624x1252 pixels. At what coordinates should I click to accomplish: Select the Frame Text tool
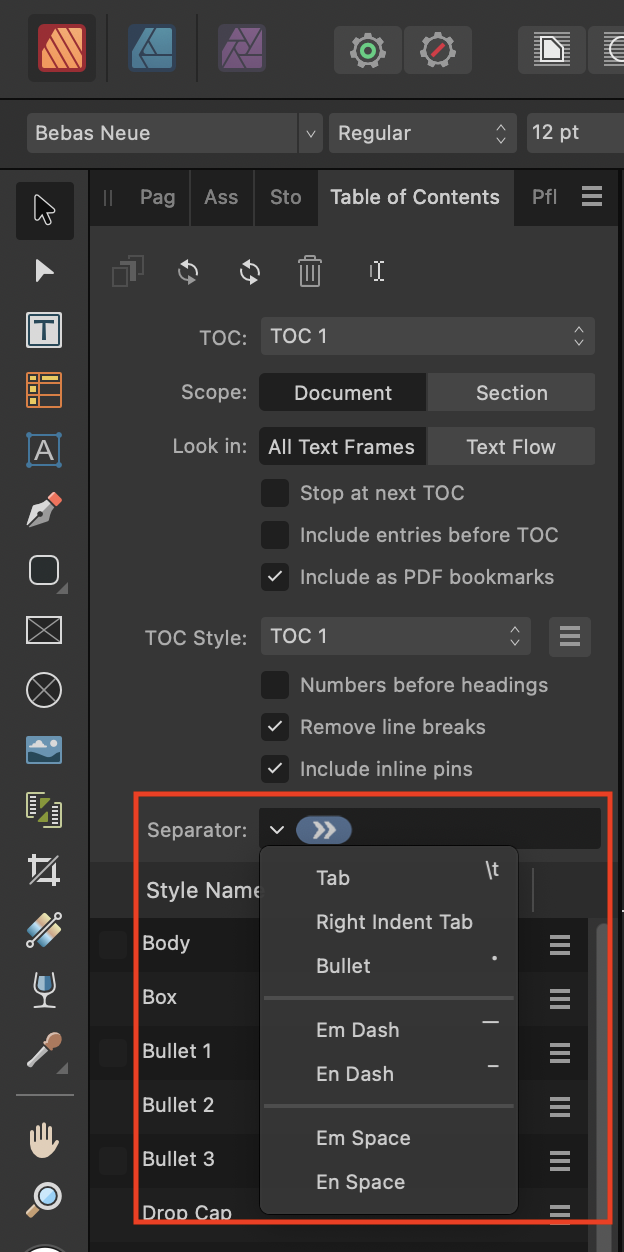pyautogui.click(x=43, y=331)
